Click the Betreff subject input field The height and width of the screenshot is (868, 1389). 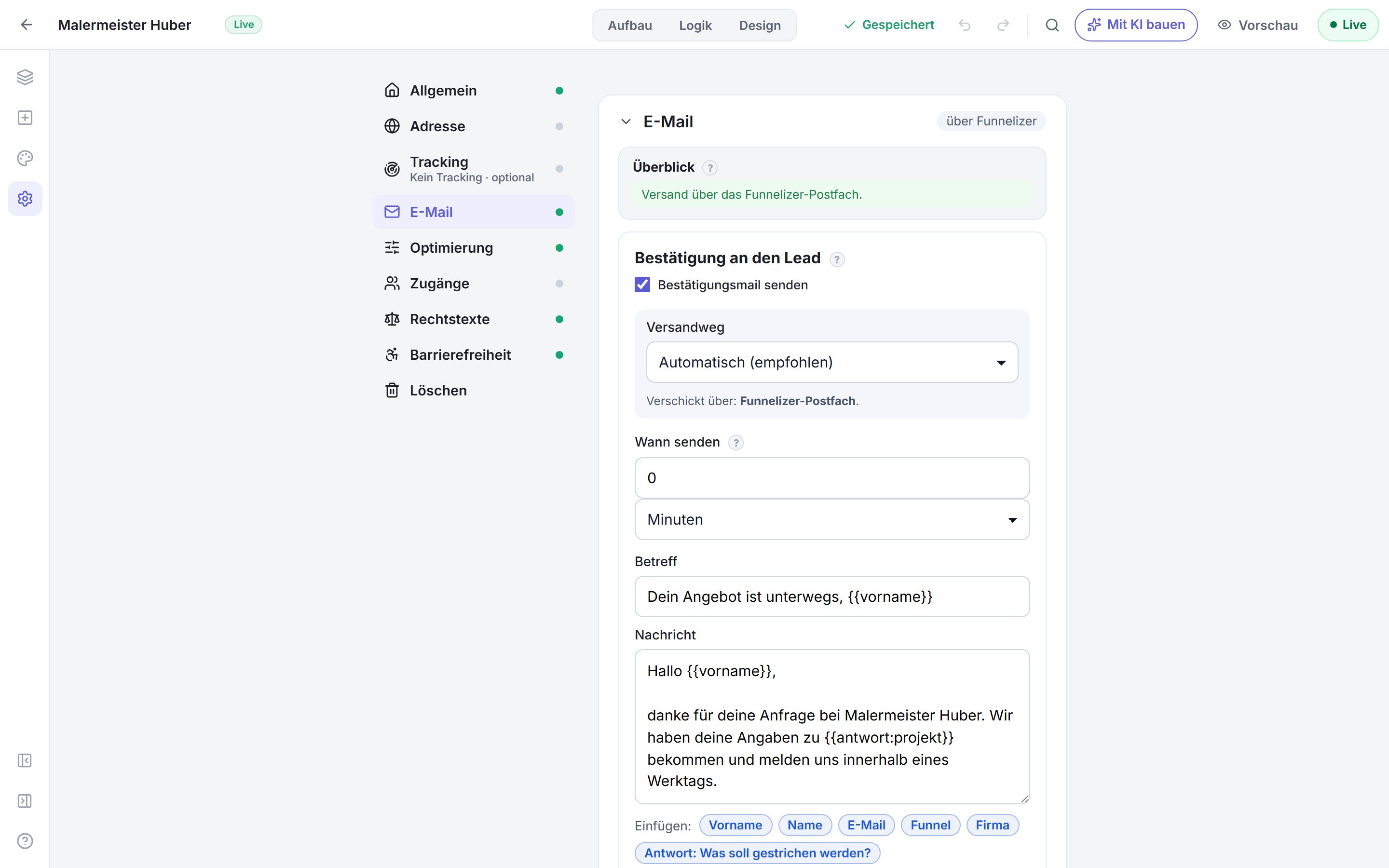coord(832,597)
